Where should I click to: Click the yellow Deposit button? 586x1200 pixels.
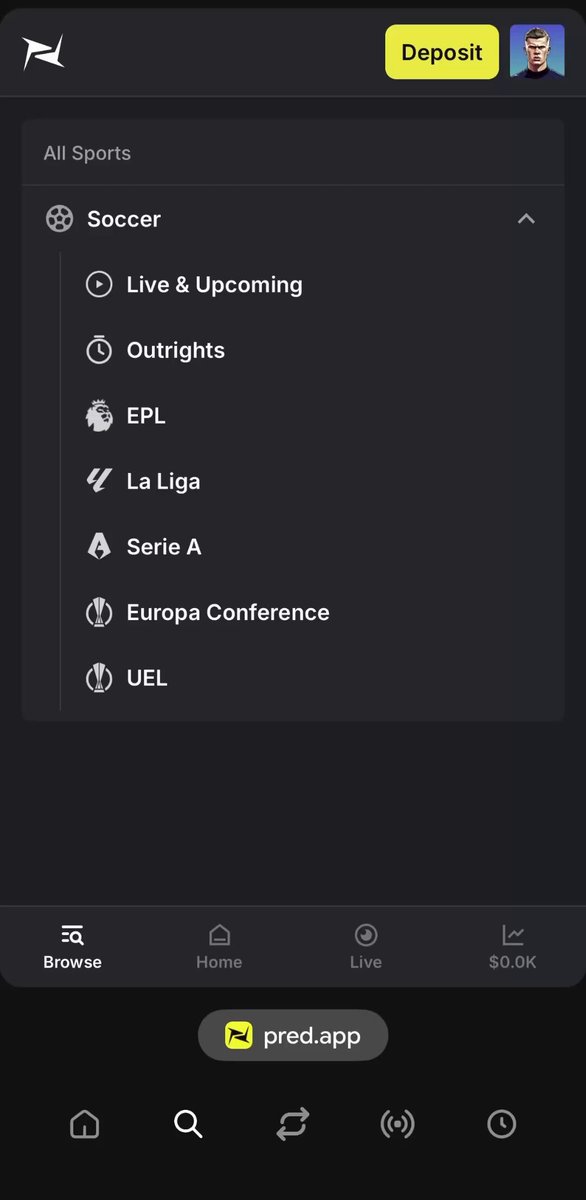point(442,52)
